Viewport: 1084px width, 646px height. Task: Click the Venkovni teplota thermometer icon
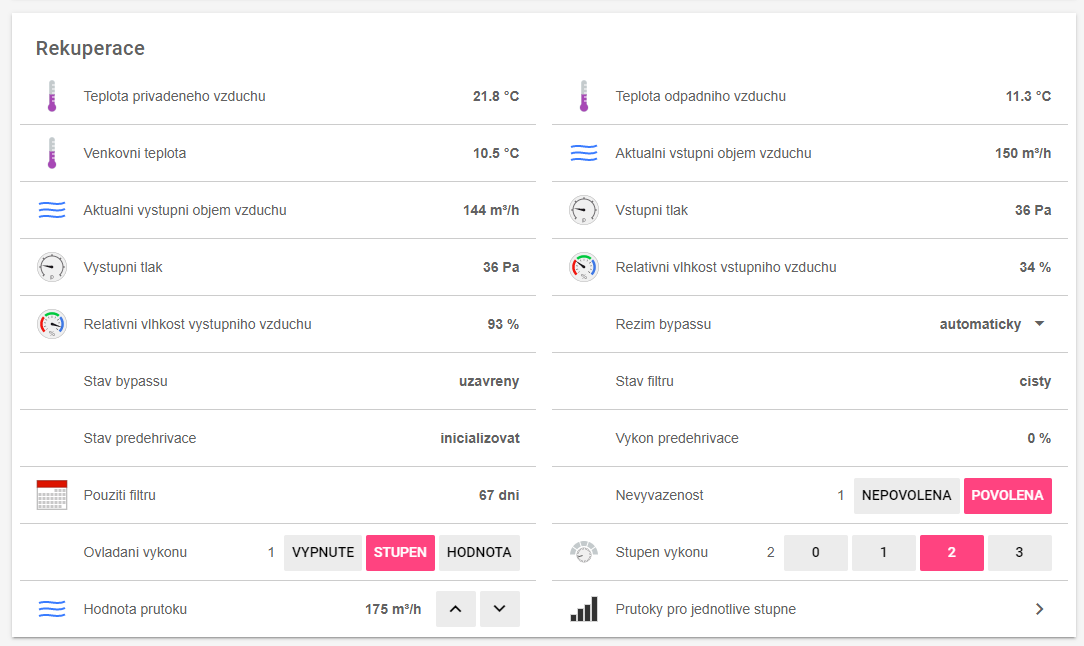pos(52,153)
